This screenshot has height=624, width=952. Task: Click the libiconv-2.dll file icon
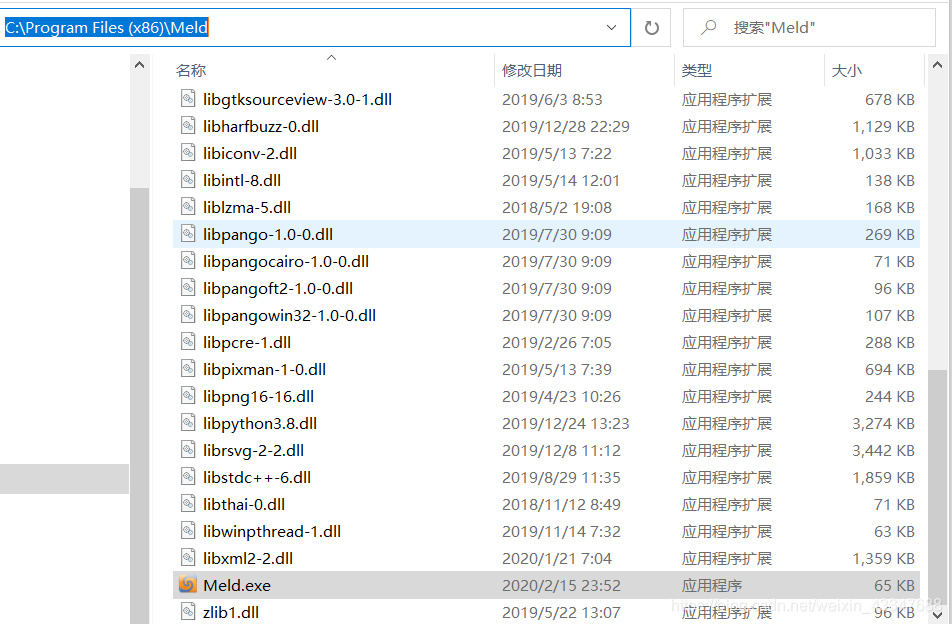pos(188,153)
